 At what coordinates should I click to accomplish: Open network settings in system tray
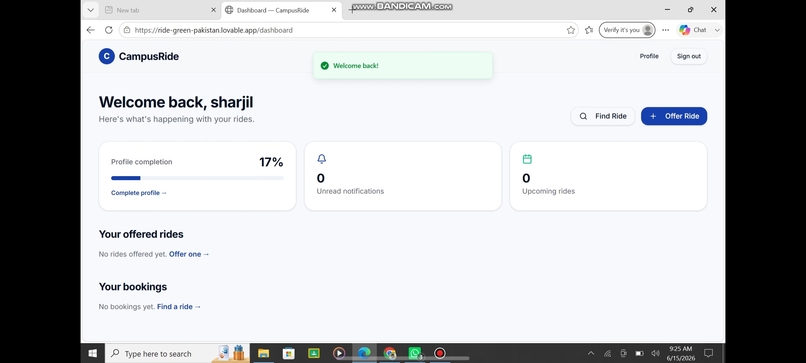point(607,353)
